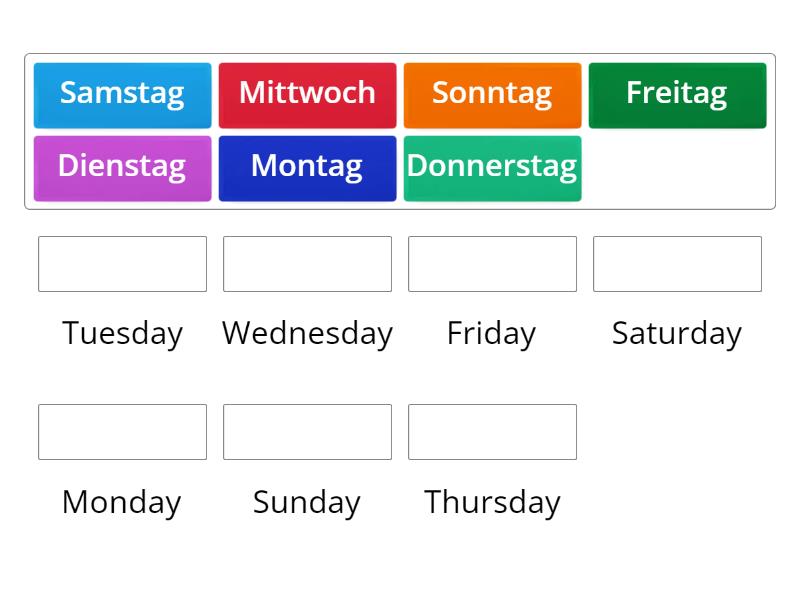Click the answer slot above Wednesday
Image resolution: width=800 pixels, height=600 pixels.
click(x=307, y=264)
